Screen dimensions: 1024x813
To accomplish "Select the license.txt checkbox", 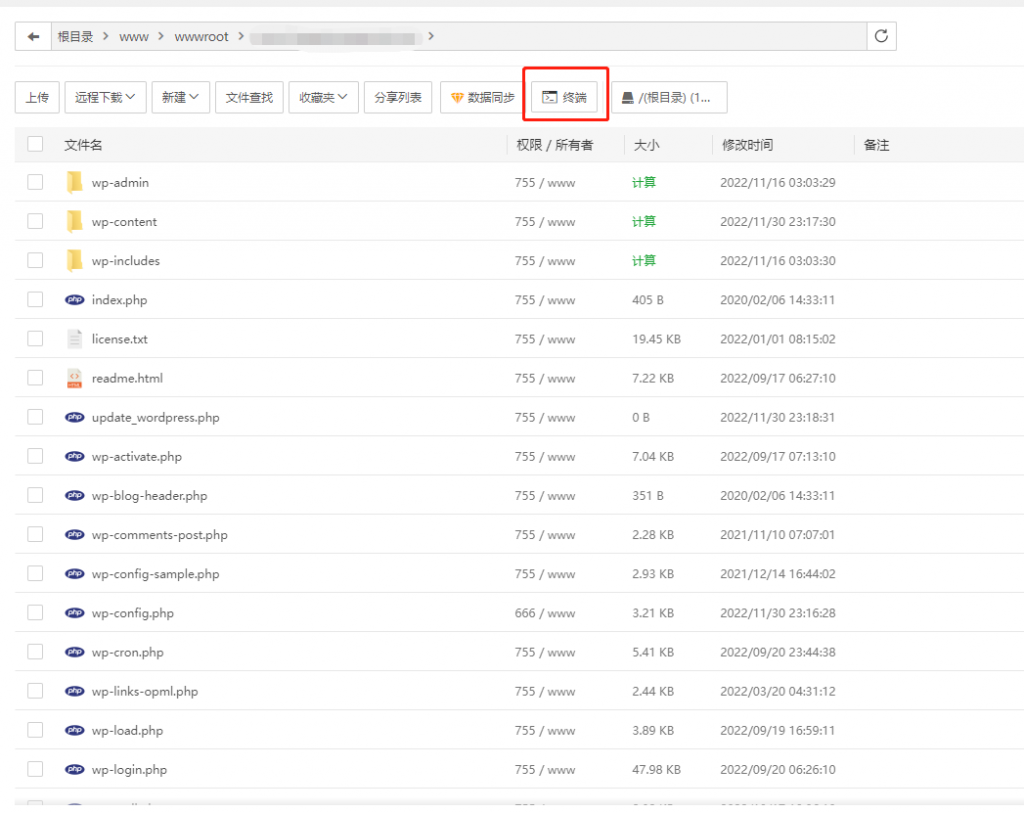I will (35, 339).
